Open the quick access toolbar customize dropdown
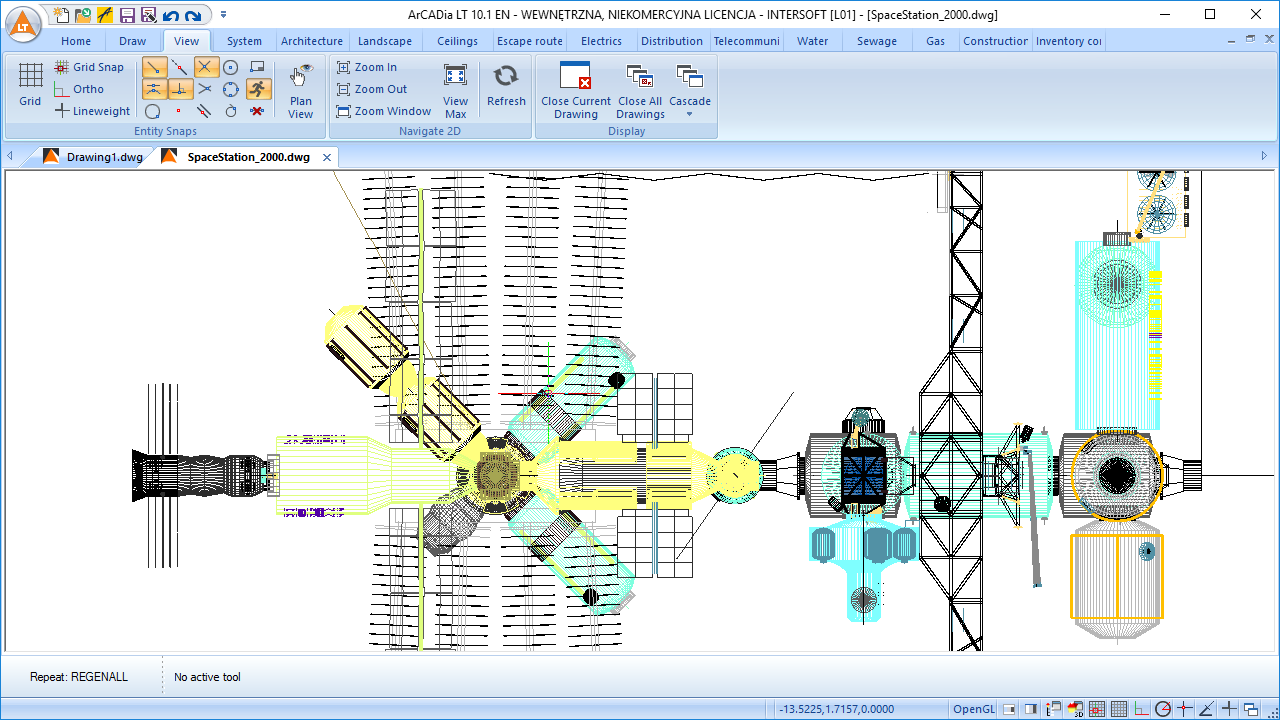The image size is (1280, 720). pyautogui.click(x=223, y=15)
